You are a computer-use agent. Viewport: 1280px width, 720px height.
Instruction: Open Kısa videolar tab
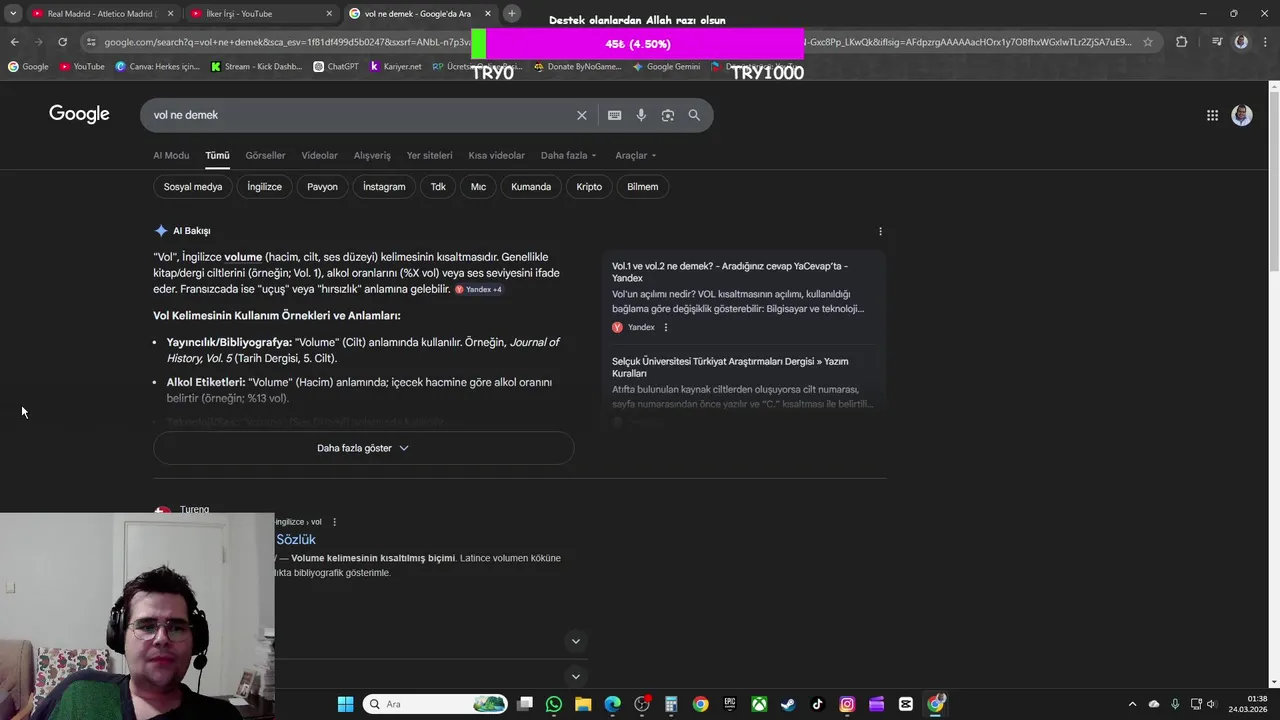(496, 155)
